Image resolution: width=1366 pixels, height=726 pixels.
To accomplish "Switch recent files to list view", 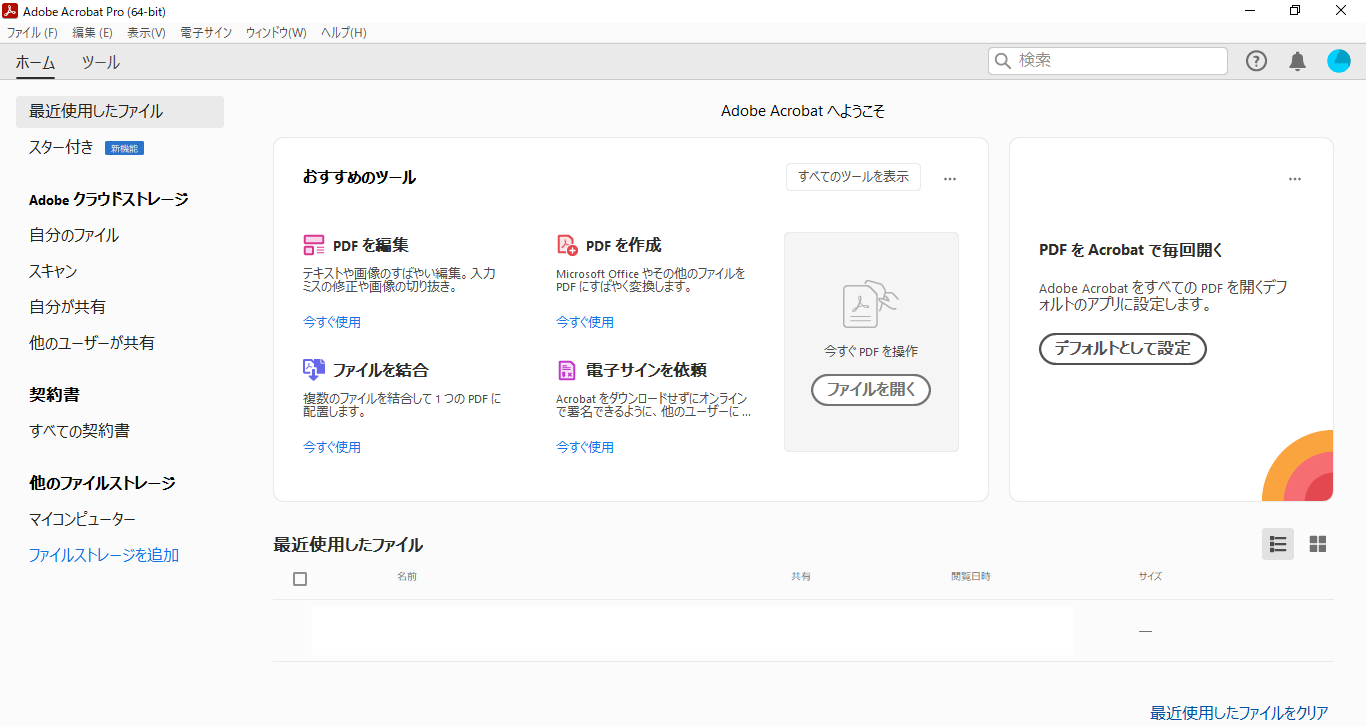I will coord(1278,544).
